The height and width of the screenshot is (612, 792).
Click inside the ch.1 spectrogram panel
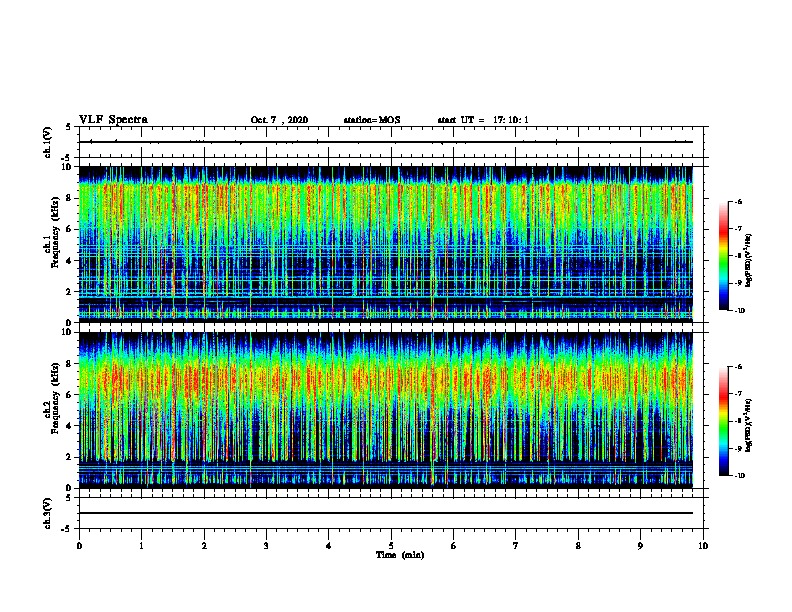pos(386,244)
